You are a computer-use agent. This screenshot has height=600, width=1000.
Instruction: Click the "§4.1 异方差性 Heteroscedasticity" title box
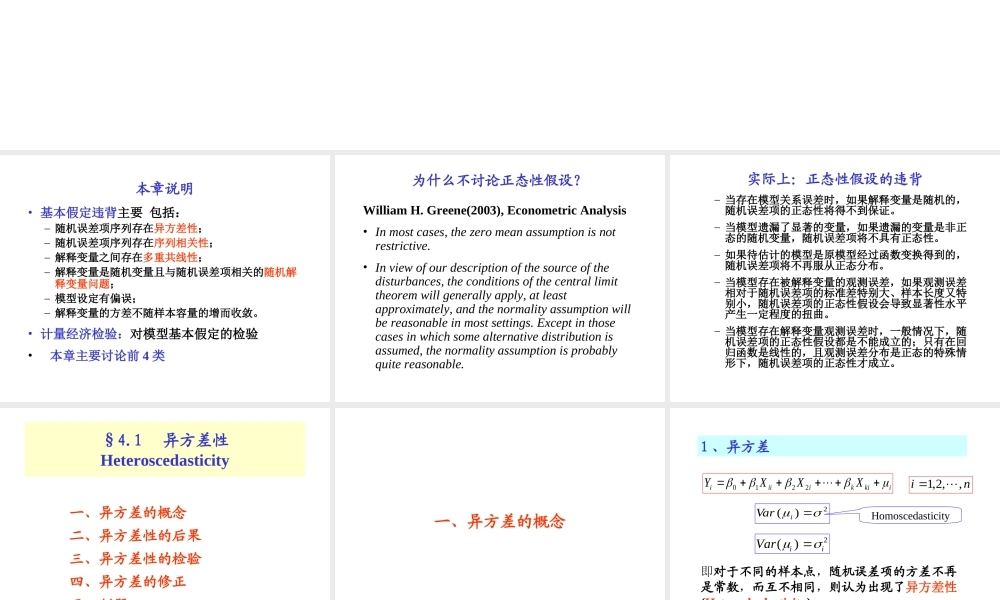coord(164,449)
